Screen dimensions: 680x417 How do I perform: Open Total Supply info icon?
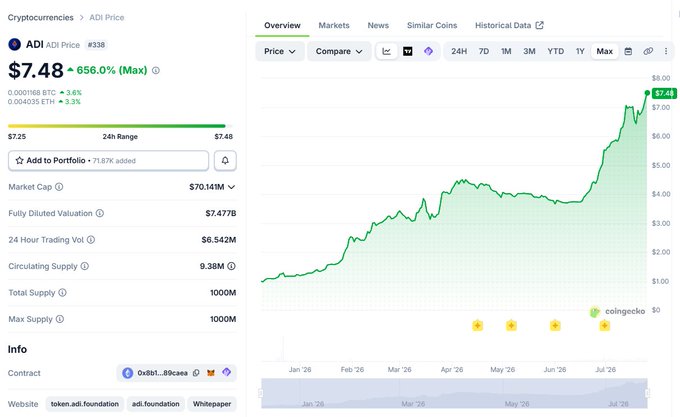click(62, 293)
